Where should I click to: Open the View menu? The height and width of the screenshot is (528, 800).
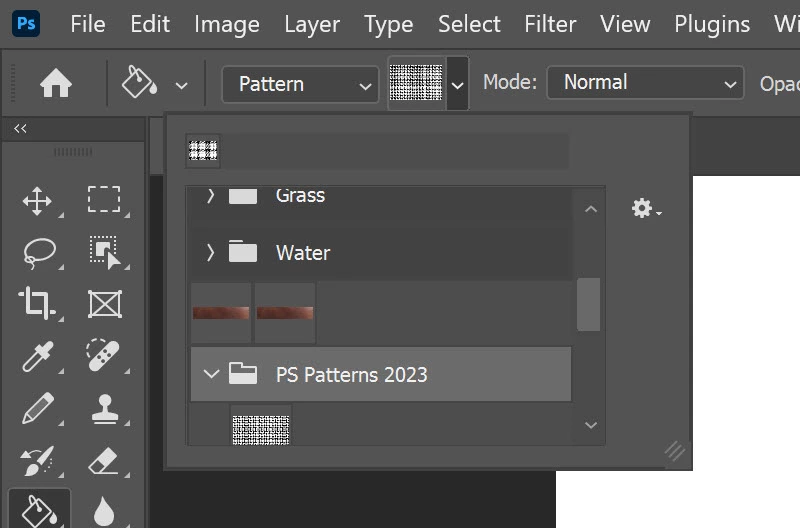pos(625,24)
